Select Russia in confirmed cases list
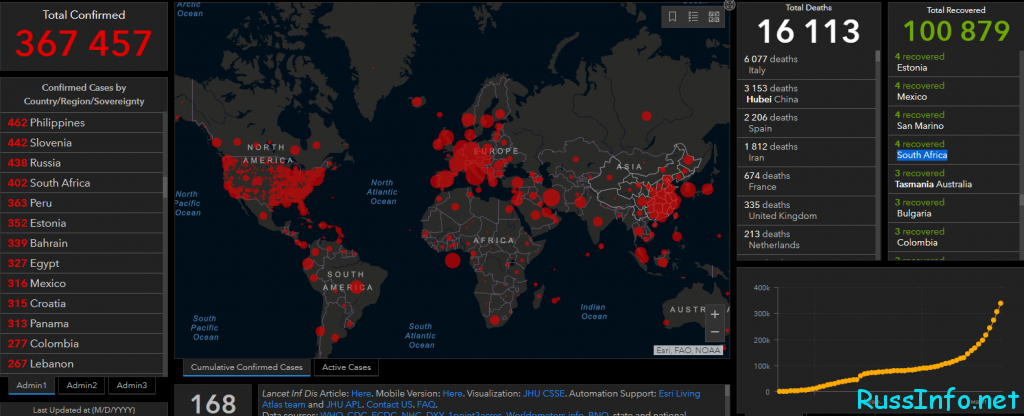Viewport: 1024px width, 416px height. (81, 163)
